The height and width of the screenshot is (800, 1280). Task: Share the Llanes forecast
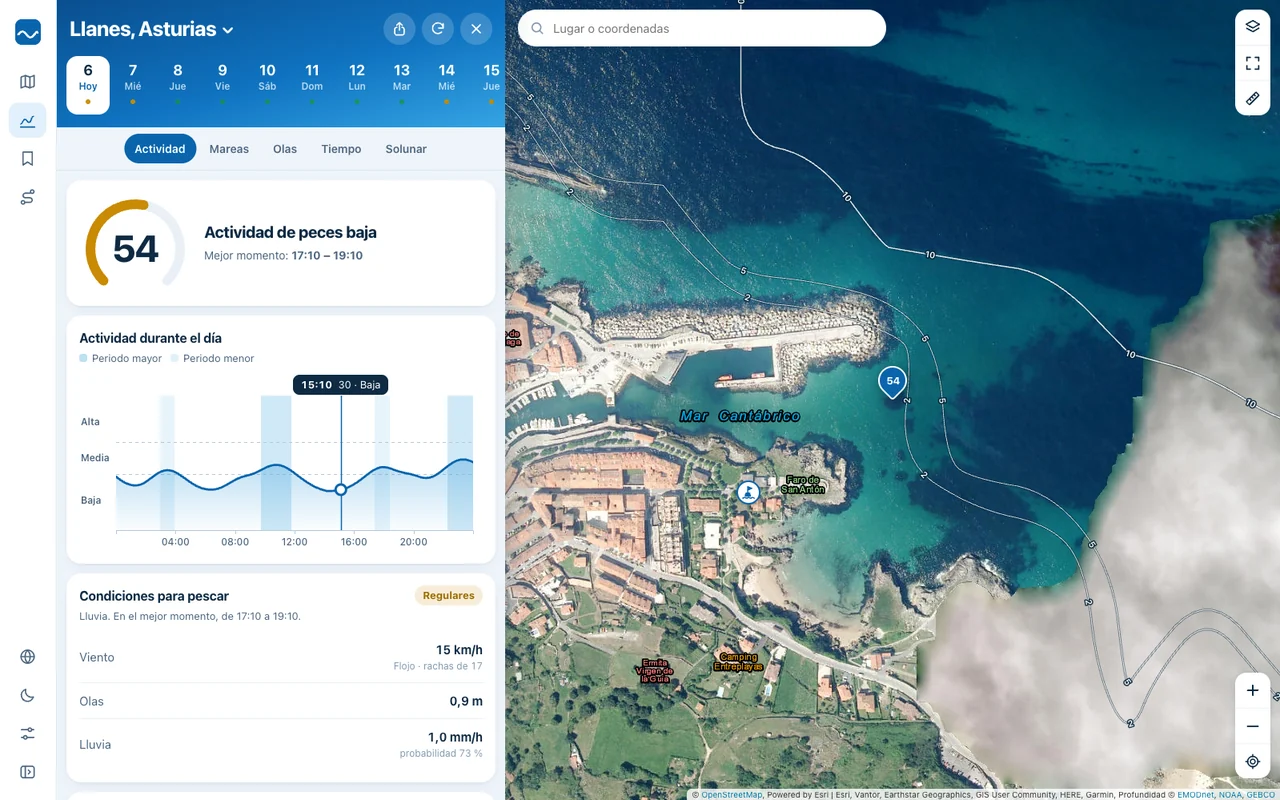(x=399, y=29)
